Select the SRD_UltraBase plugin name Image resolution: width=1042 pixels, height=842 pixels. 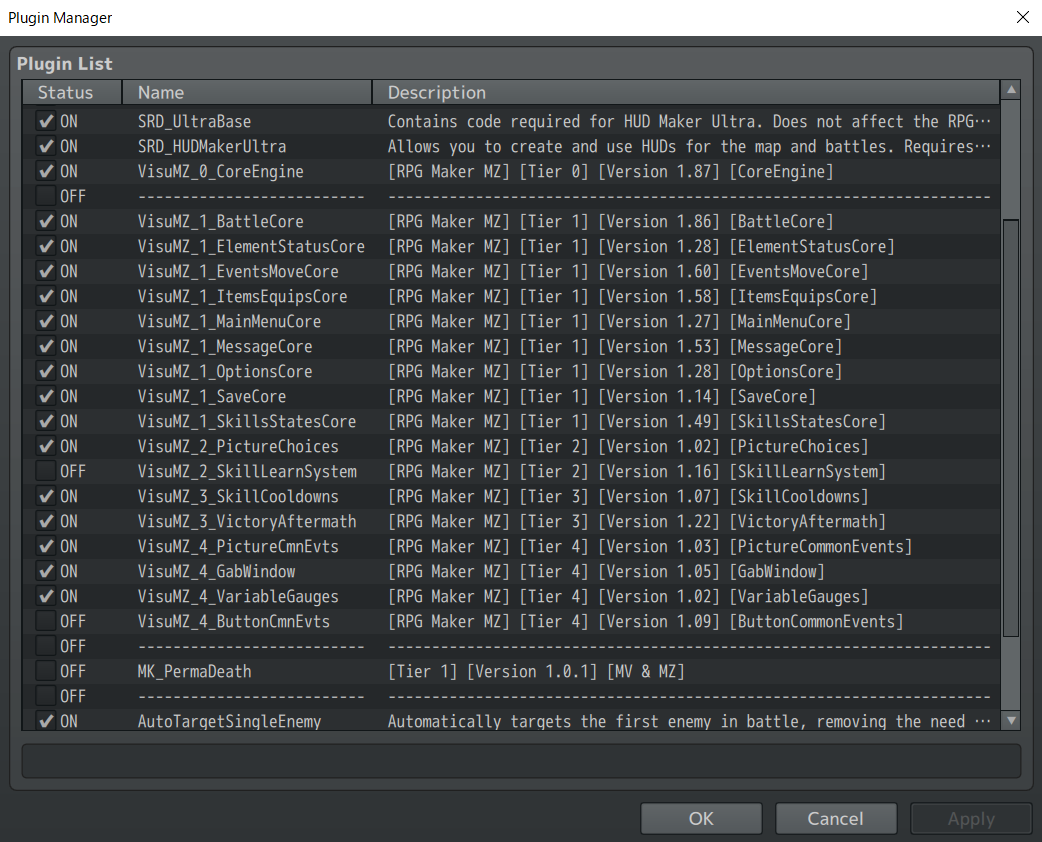pos(195,122)
